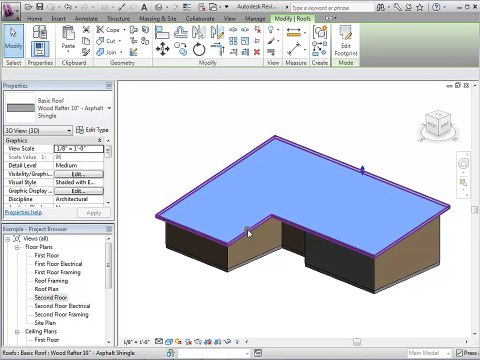Select the Mirror - Draw Axis tool

click(x=217, y=32)
